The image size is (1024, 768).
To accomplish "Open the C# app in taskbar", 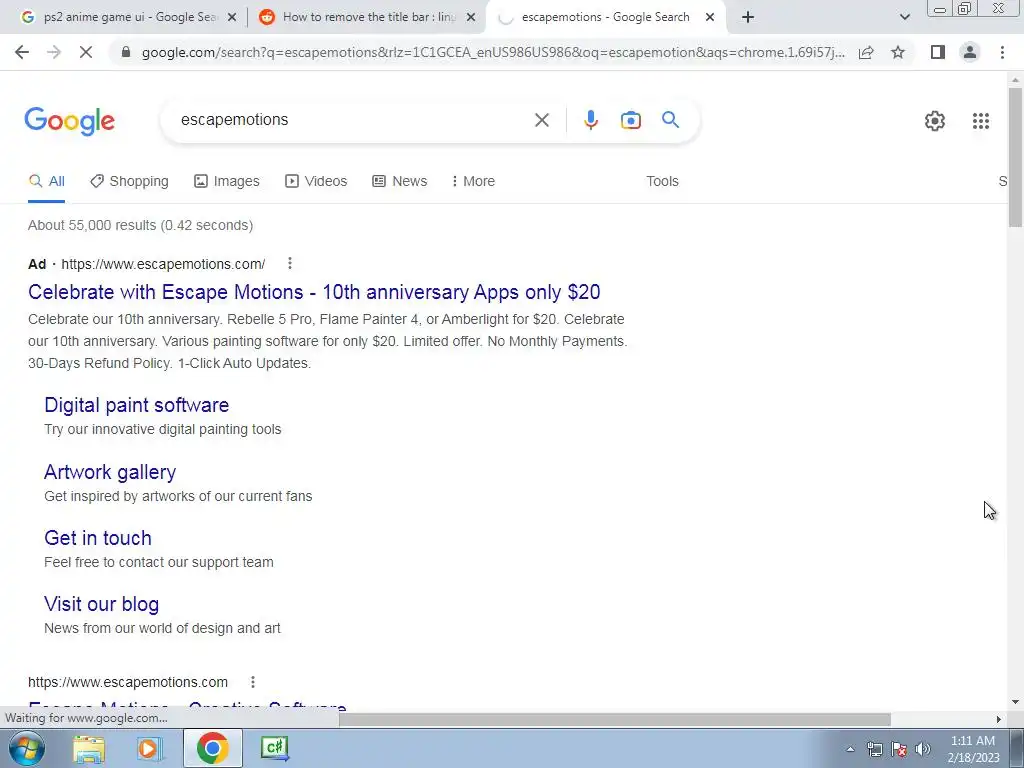I will coord(274,748).
